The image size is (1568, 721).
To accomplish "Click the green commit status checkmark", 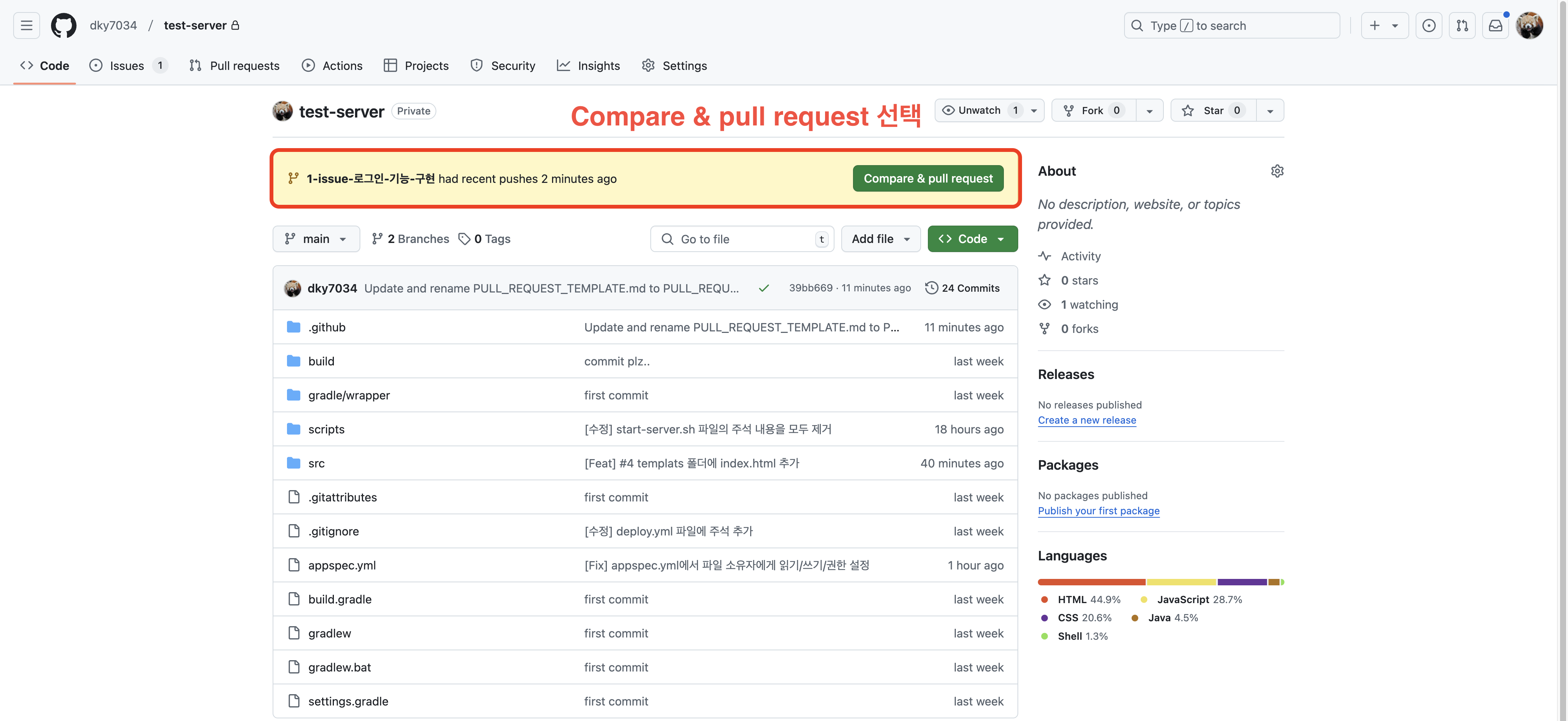I will pyautogui.click(x=764, y=288).
